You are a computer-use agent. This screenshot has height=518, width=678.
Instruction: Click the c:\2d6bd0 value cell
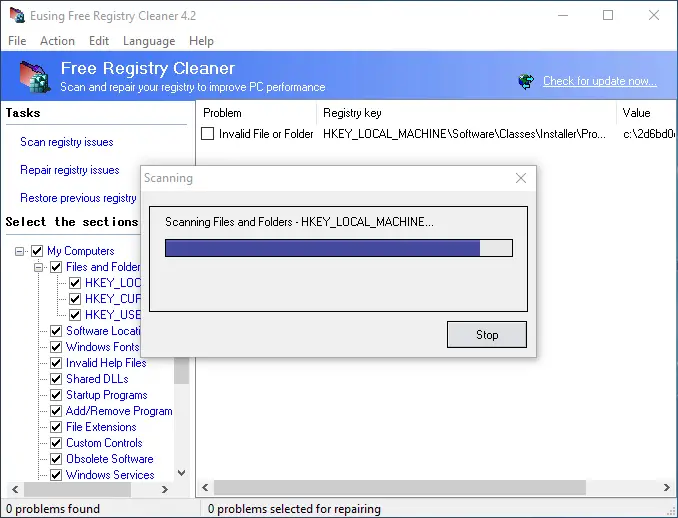(x=649, y=134)
